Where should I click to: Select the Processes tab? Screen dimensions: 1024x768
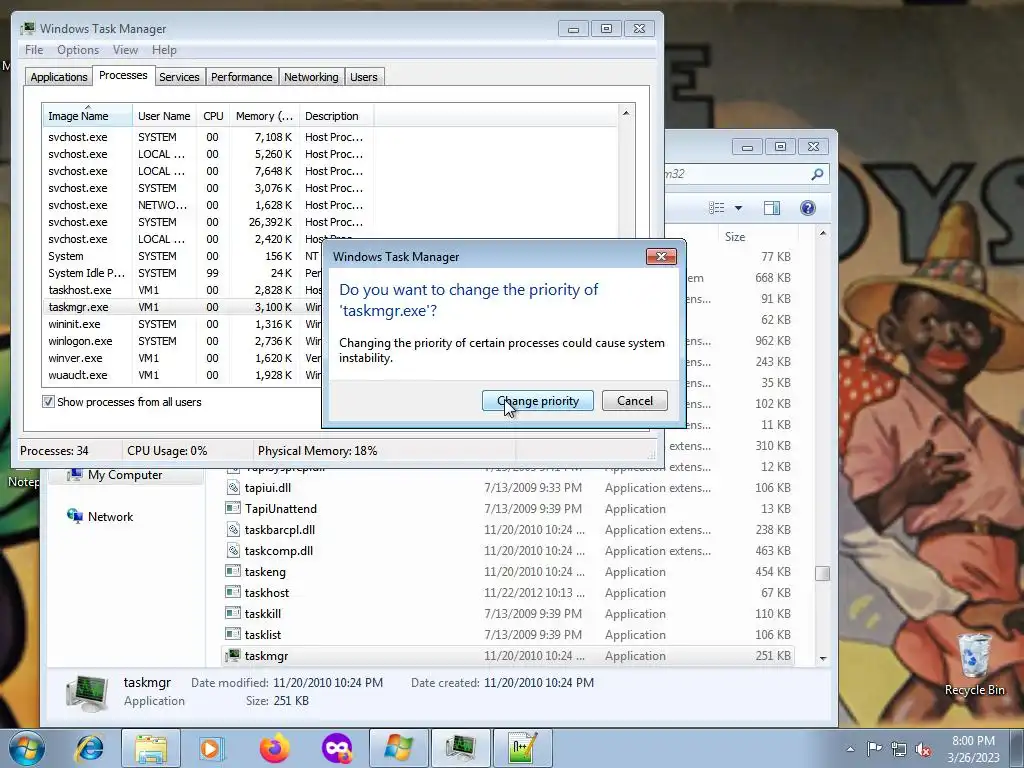123,75
